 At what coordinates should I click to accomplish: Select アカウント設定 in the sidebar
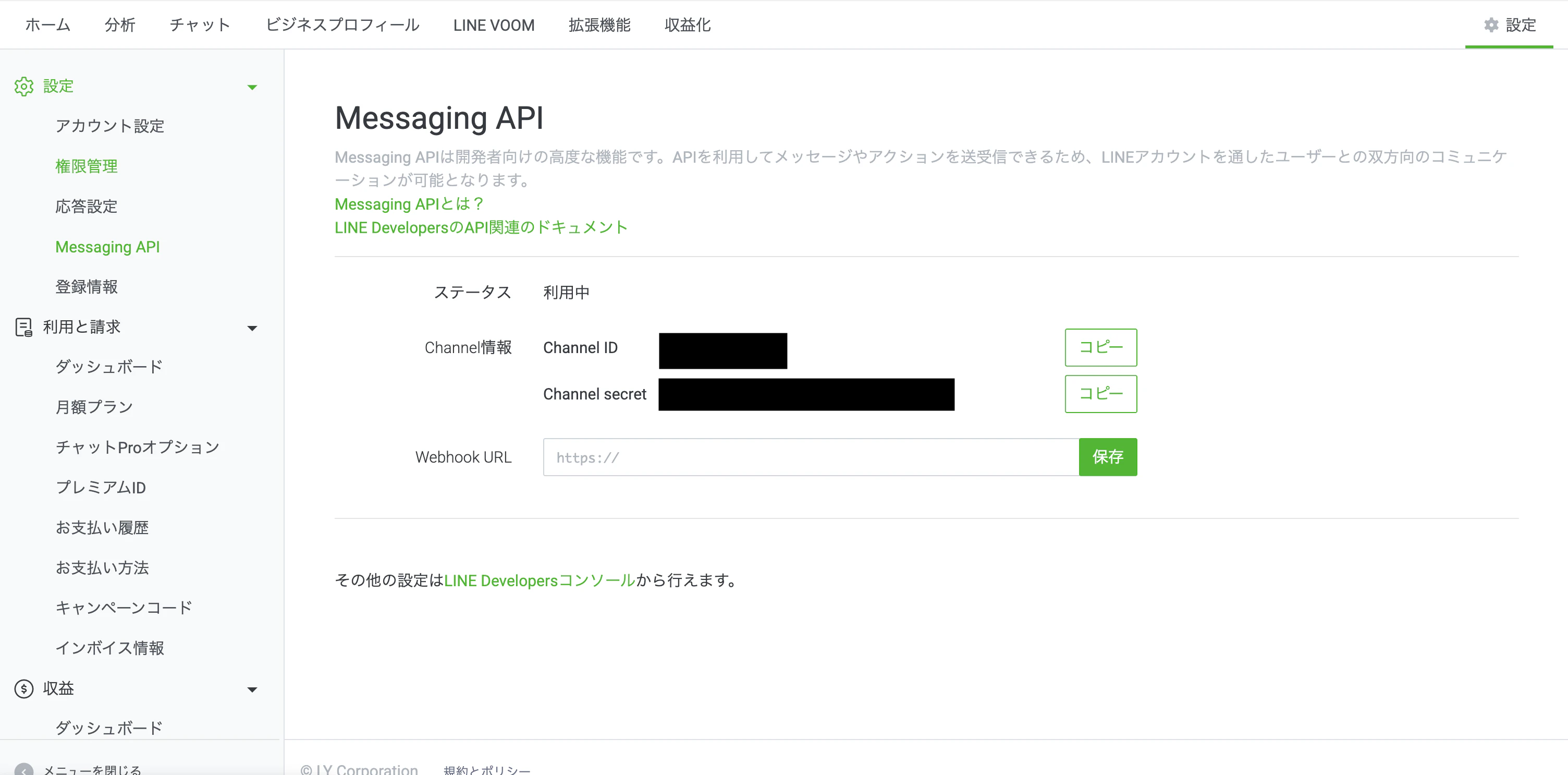[x=110, y=126]
